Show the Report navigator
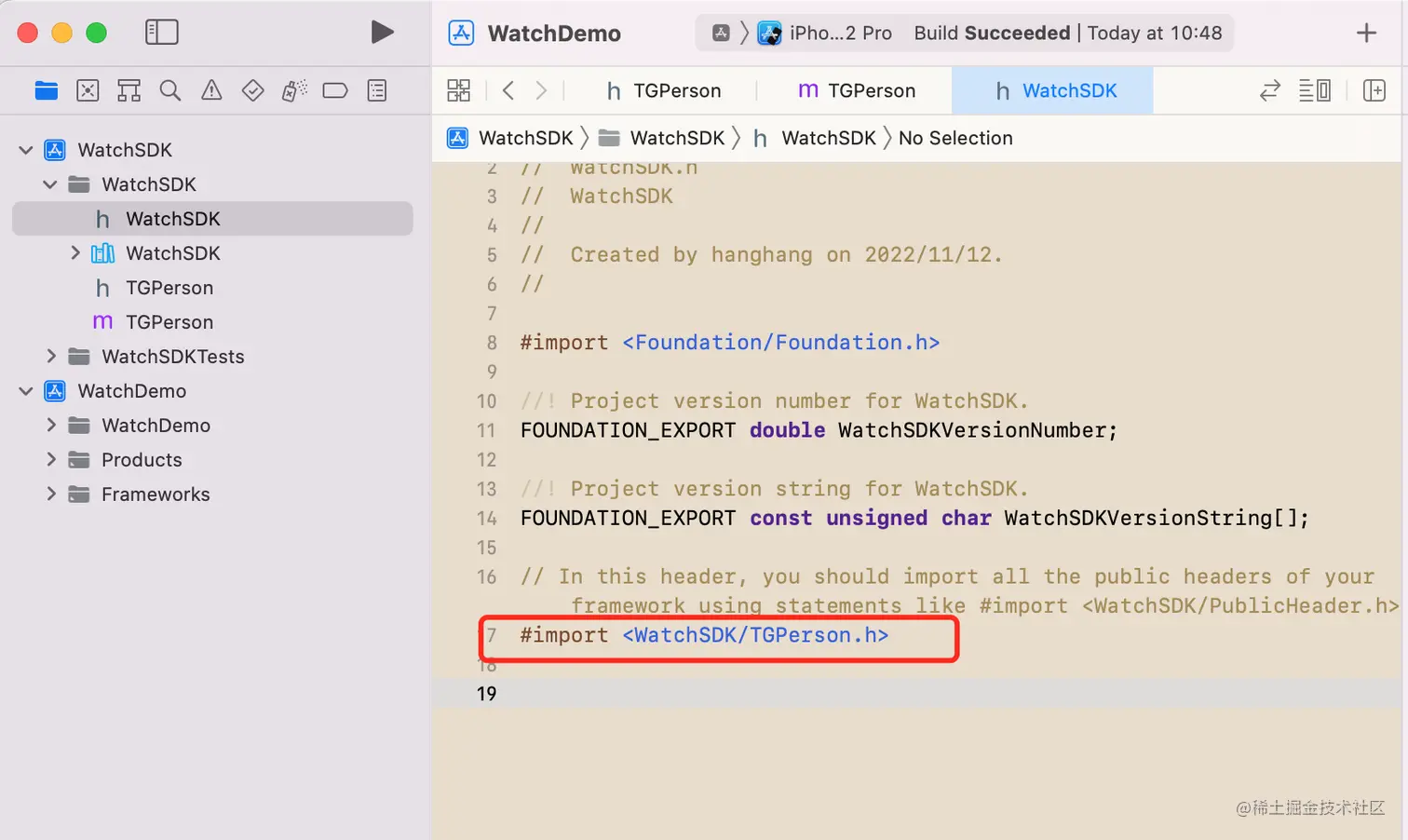 377,90
